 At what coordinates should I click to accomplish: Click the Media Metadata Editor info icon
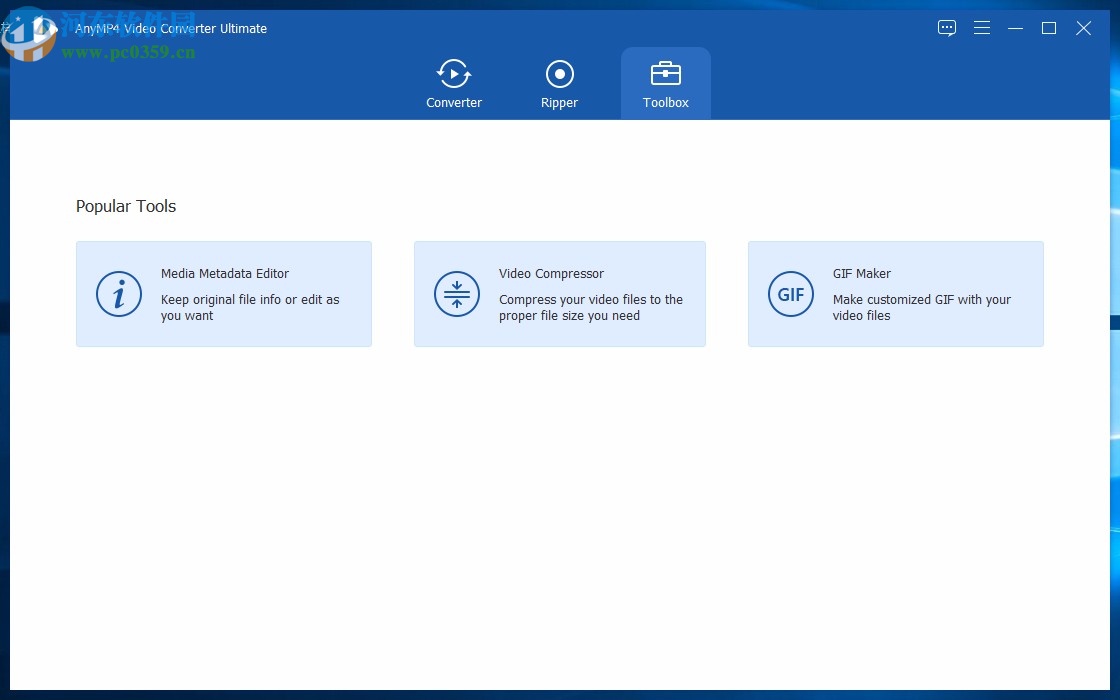[x=119, y=294]
